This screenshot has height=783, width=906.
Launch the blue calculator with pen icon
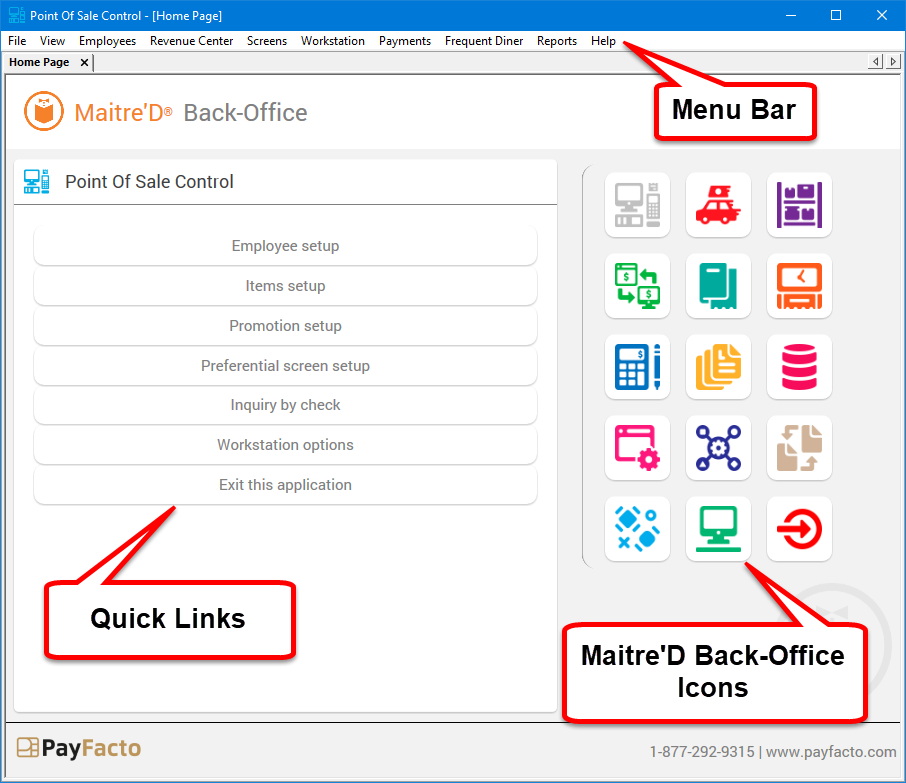(637, 367)
